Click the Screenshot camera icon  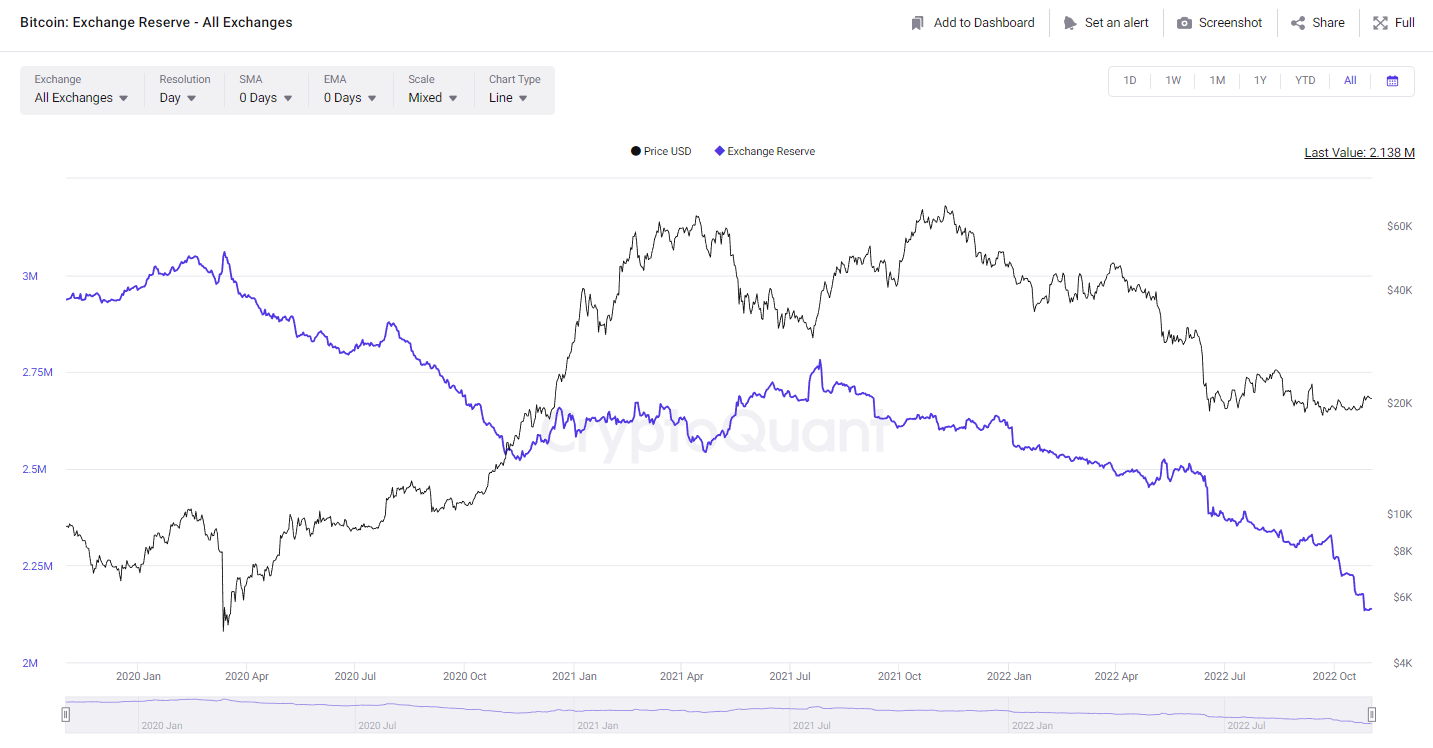[1184, 23]
